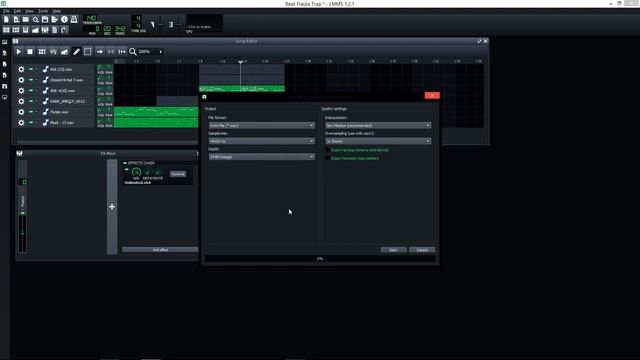Image resolution: width=640 pixels, height=360 pixels.
Task: Mute the Closed Hi-Hat 7.wav track
Action: tap(31, 80)
